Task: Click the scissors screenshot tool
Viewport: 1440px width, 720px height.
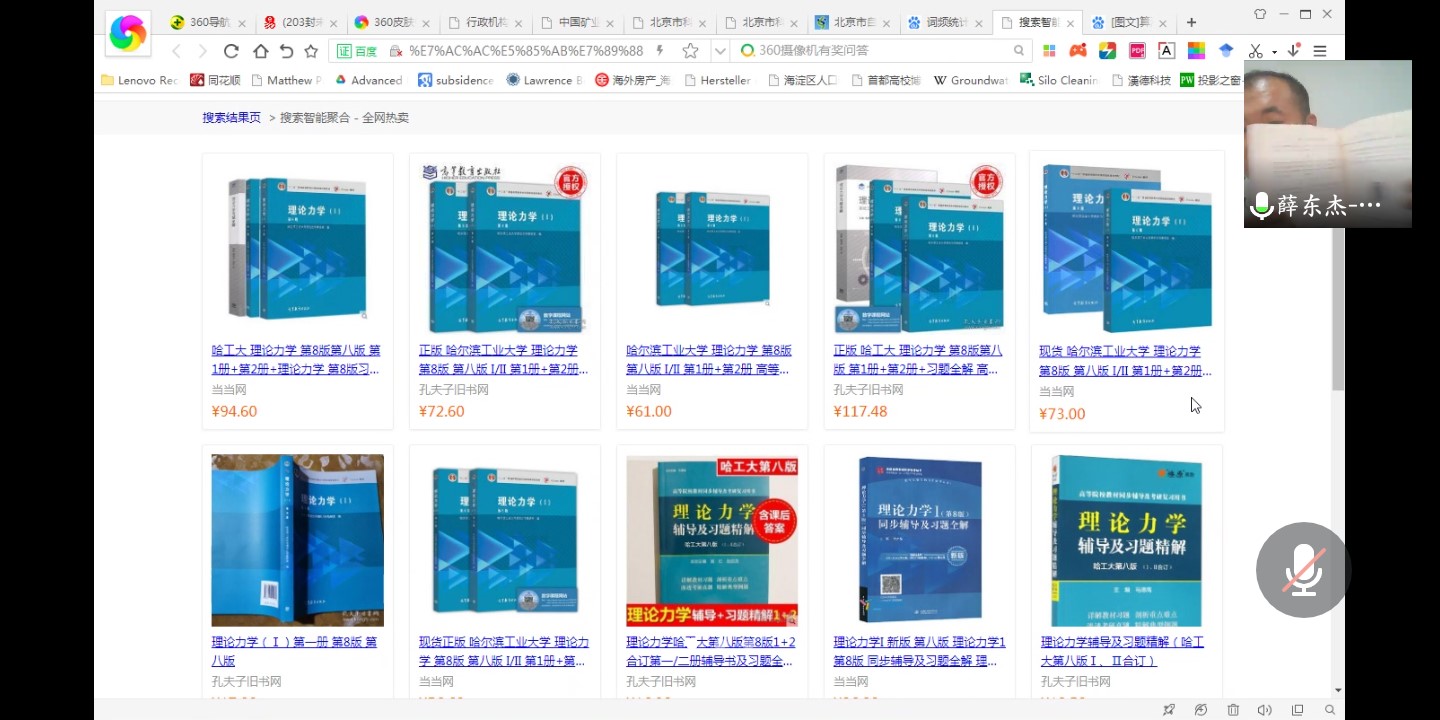Action: [x=1256, y=51]
